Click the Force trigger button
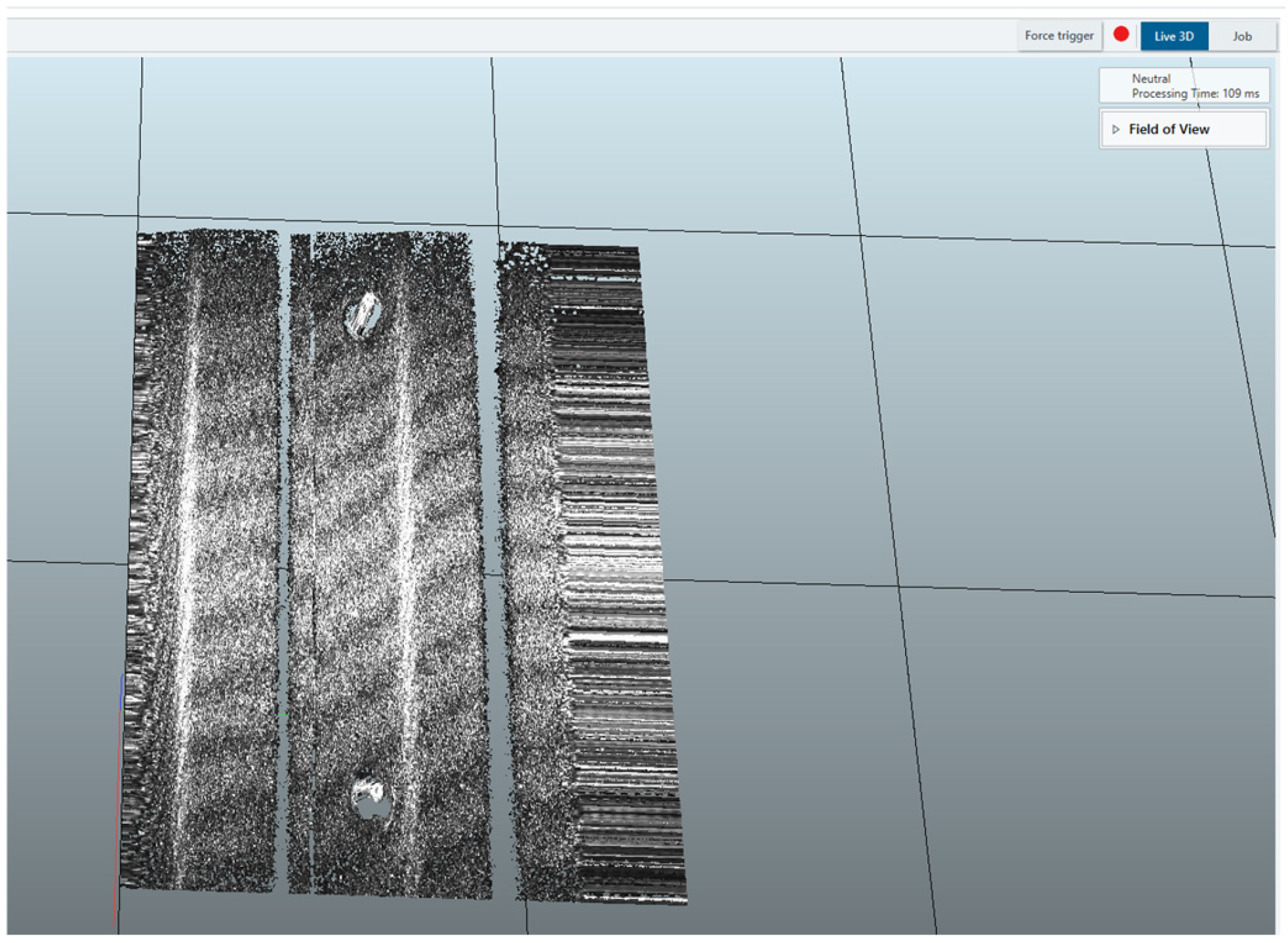 [1058, 36]
